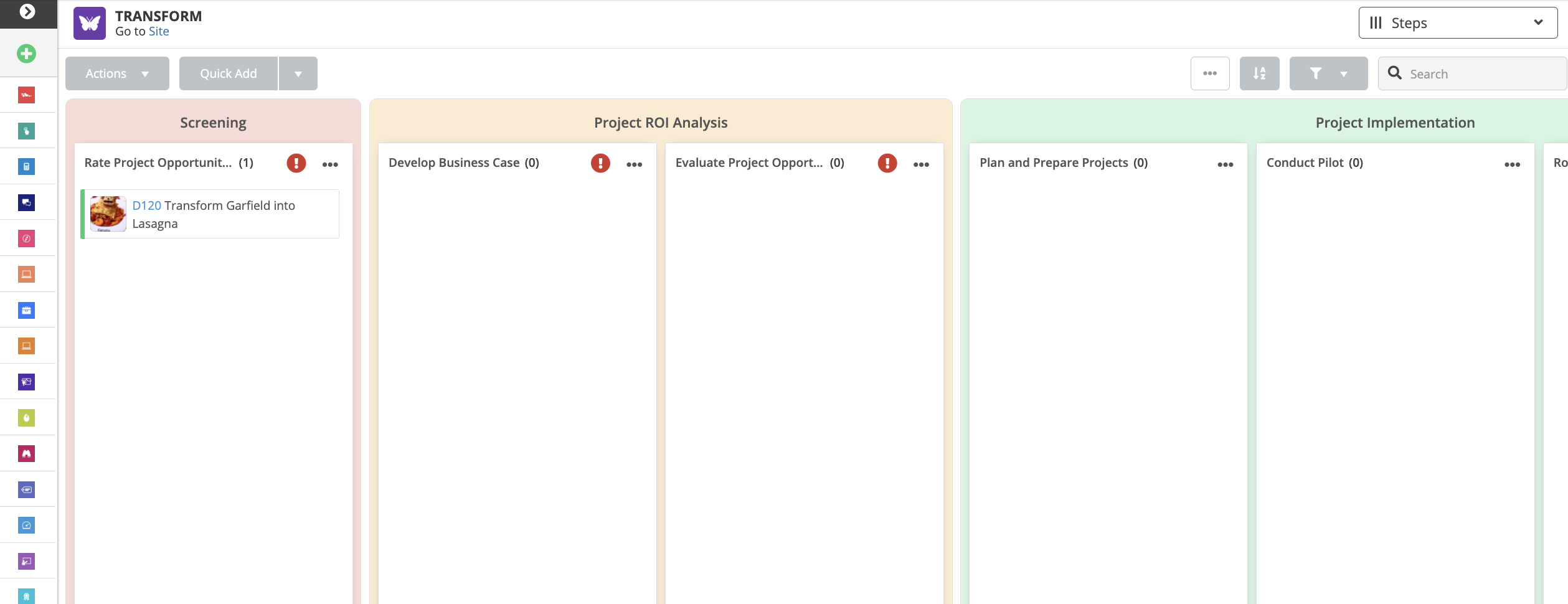Click the Project ROI Analysis stage header
The image size is (1568, 604).
coord(661,123)
